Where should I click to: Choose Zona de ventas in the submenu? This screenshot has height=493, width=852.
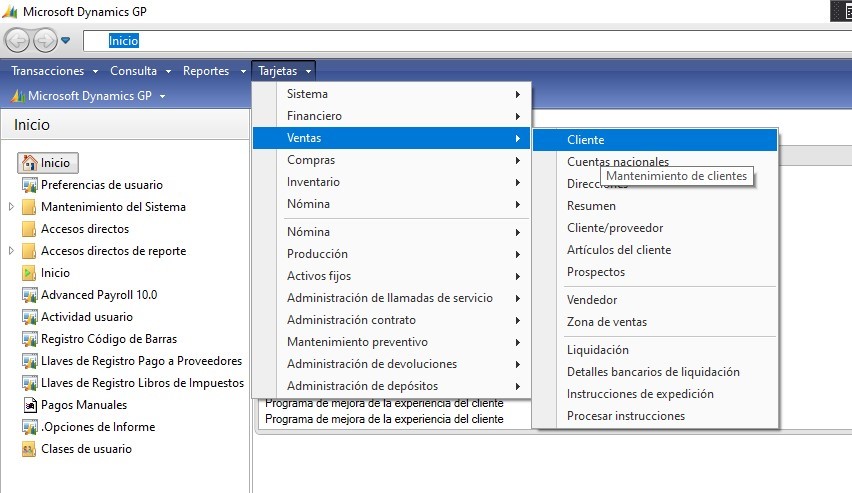(655, 322)
